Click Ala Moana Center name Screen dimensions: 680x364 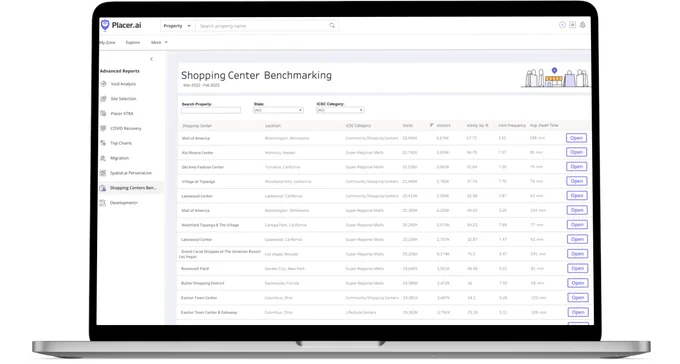[x=197, y=153]
